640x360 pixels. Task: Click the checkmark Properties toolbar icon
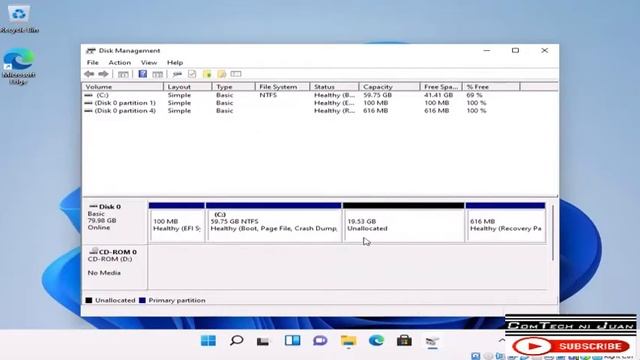(x=192, y=74)
